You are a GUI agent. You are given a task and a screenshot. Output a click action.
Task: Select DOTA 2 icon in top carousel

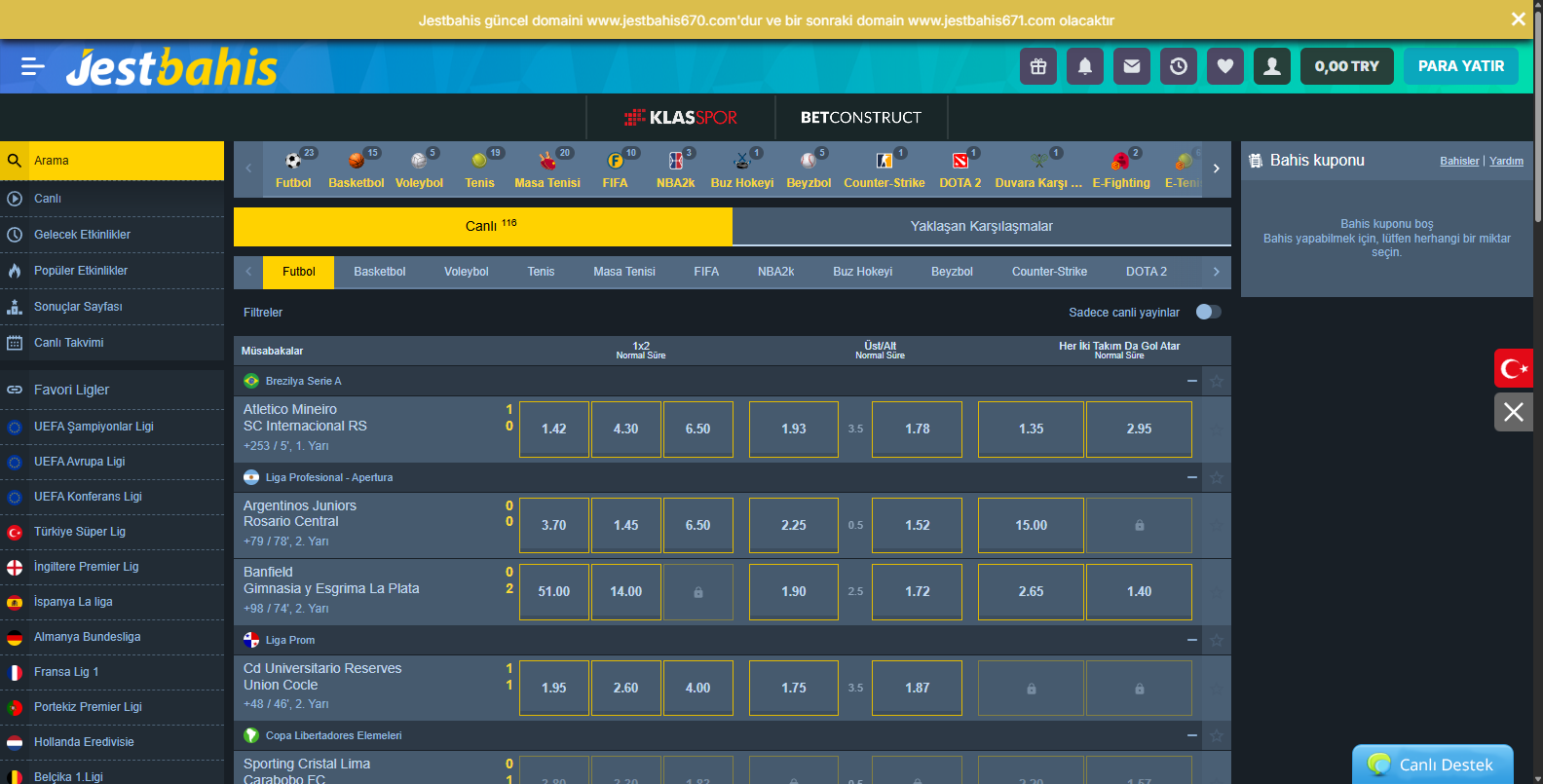pyautogui.click(x=960, y=169)
